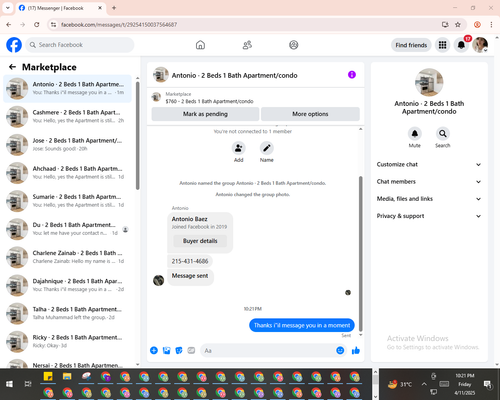Click the conversation list scrollbar

(x=138, y=135)
